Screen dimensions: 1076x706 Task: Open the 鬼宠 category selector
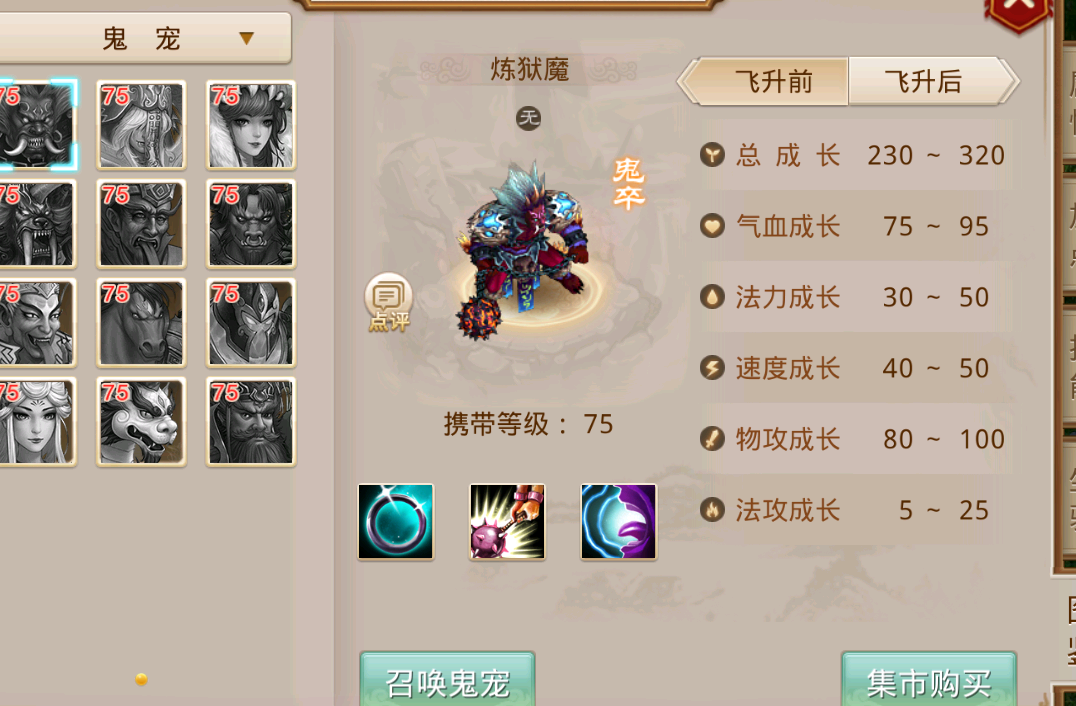tap(145, 38)
